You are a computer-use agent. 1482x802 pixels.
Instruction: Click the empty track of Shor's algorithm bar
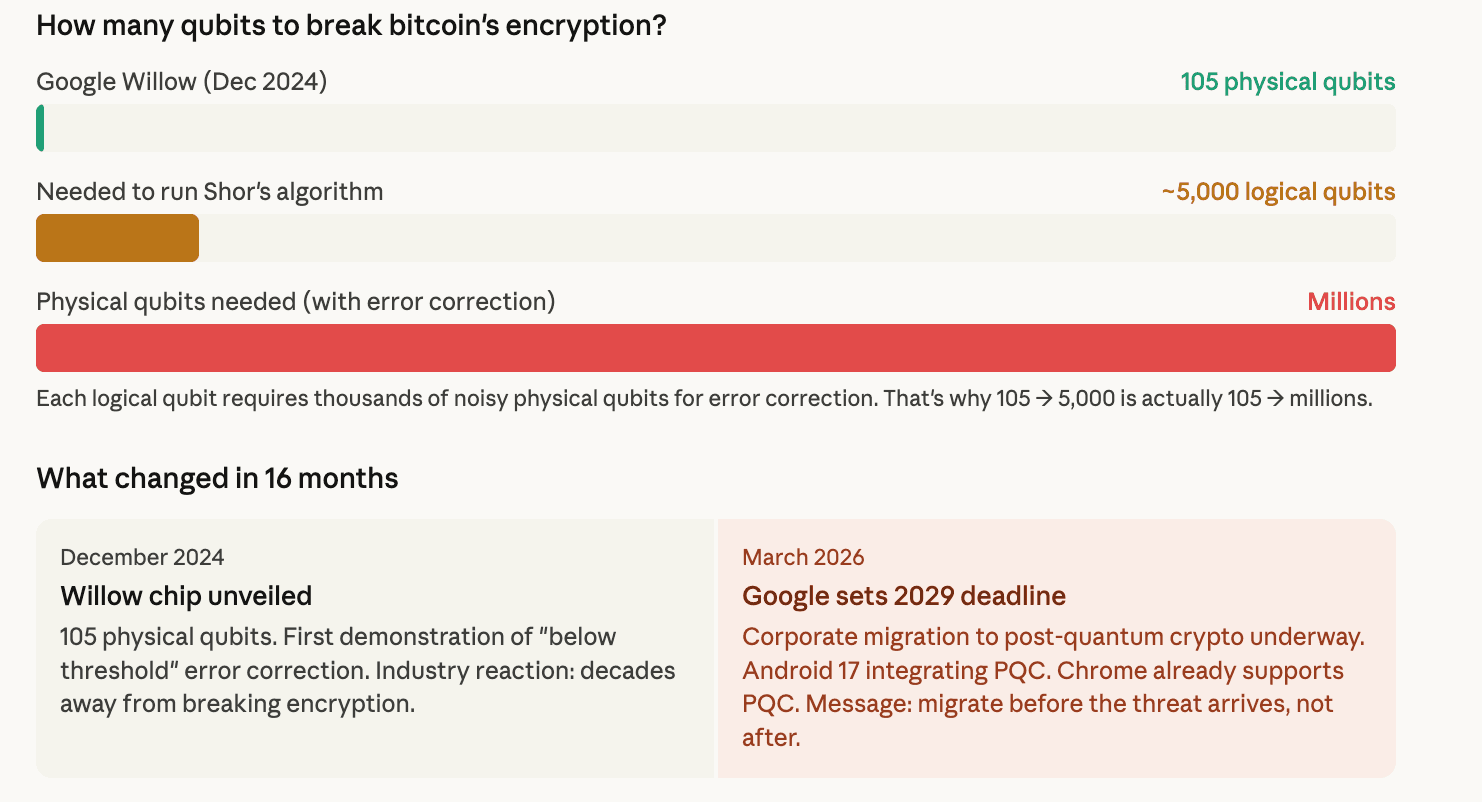[795, 238]
